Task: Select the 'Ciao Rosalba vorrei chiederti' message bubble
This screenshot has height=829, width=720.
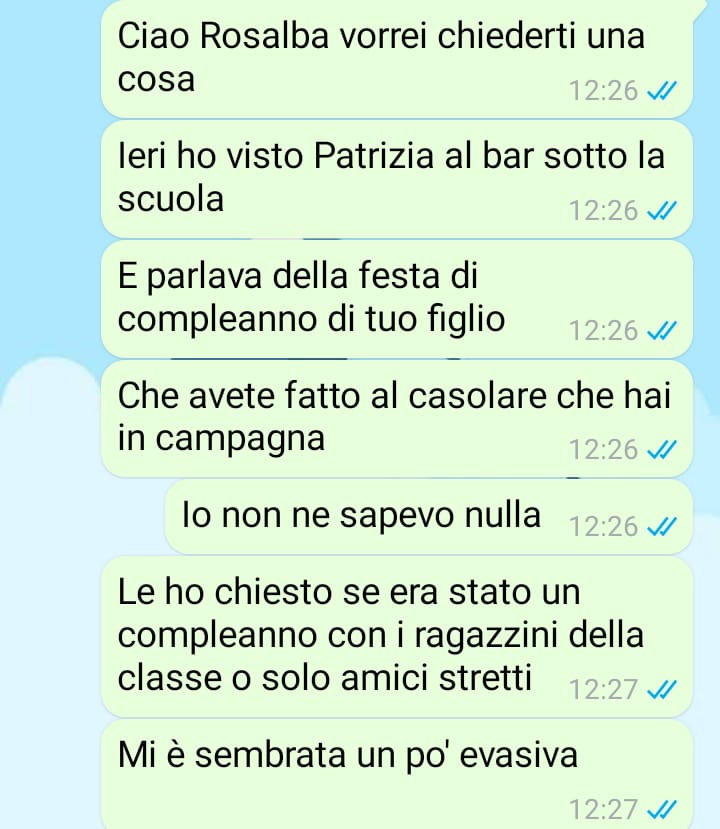Action: (x=396, y=59)
